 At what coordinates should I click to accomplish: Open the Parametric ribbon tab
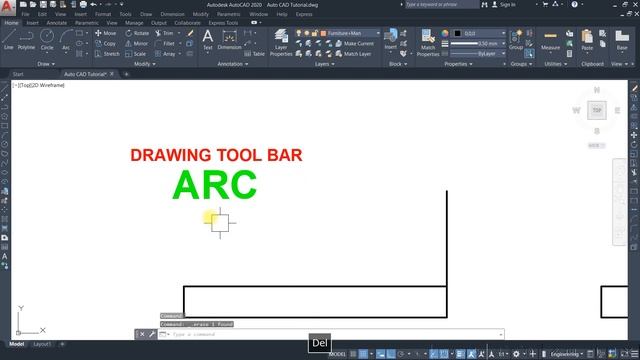pyautogui.click(x=87, y=23)
